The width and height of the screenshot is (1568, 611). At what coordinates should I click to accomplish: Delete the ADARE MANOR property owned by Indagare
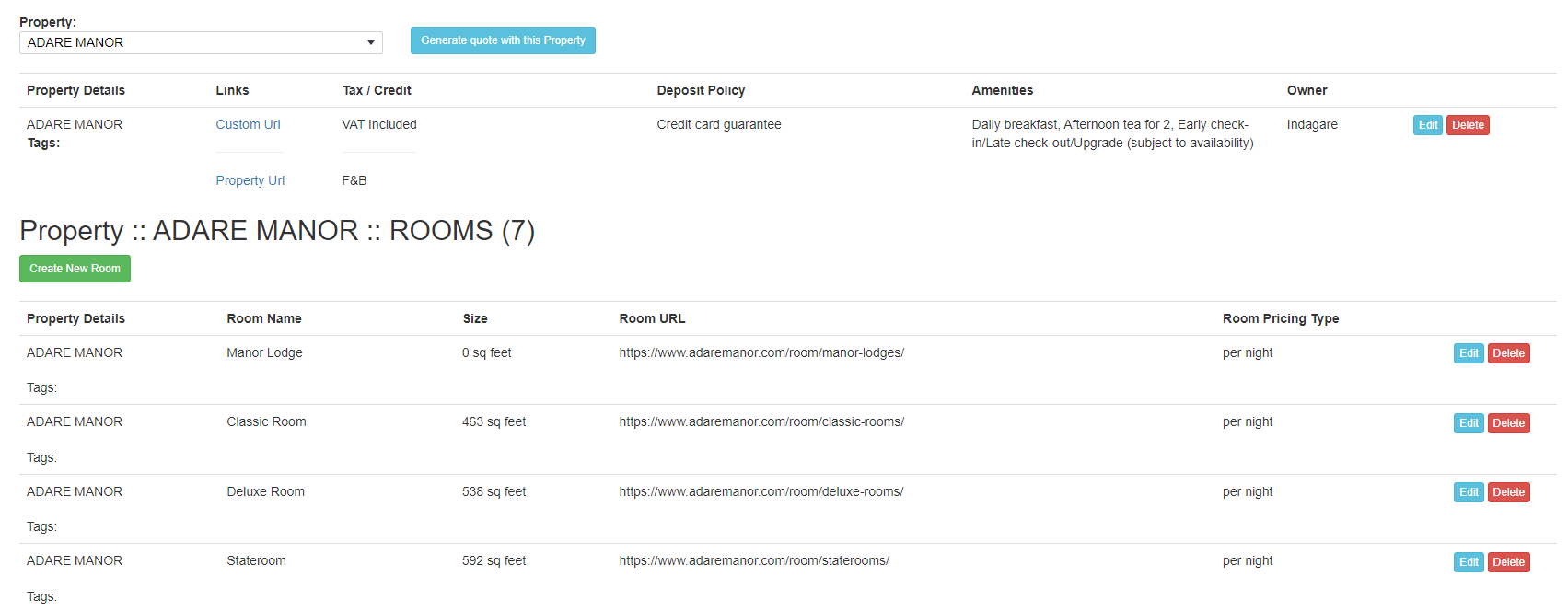click(x=1468, y=125)
